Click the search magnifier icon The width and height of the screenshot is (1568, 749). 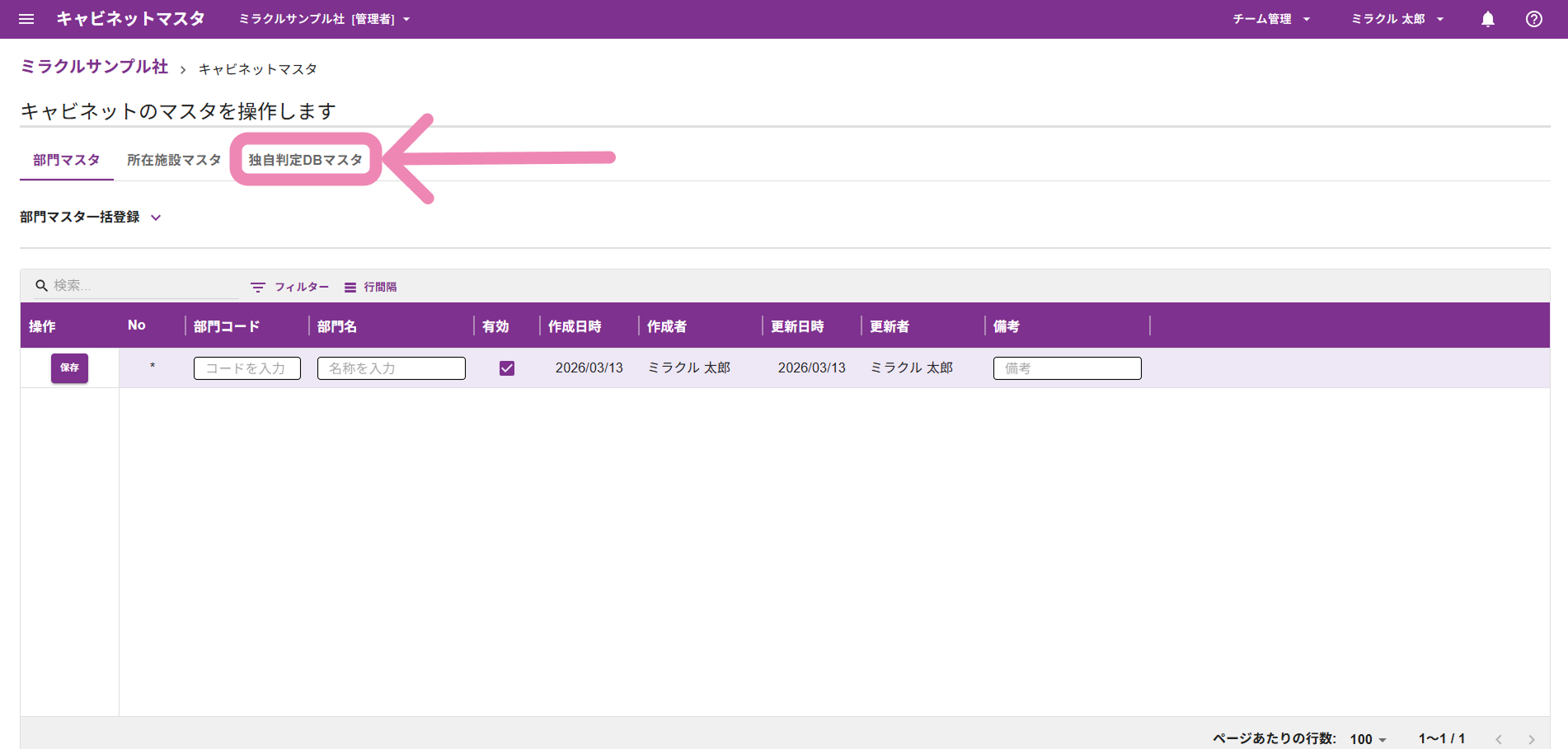[41, 286]
